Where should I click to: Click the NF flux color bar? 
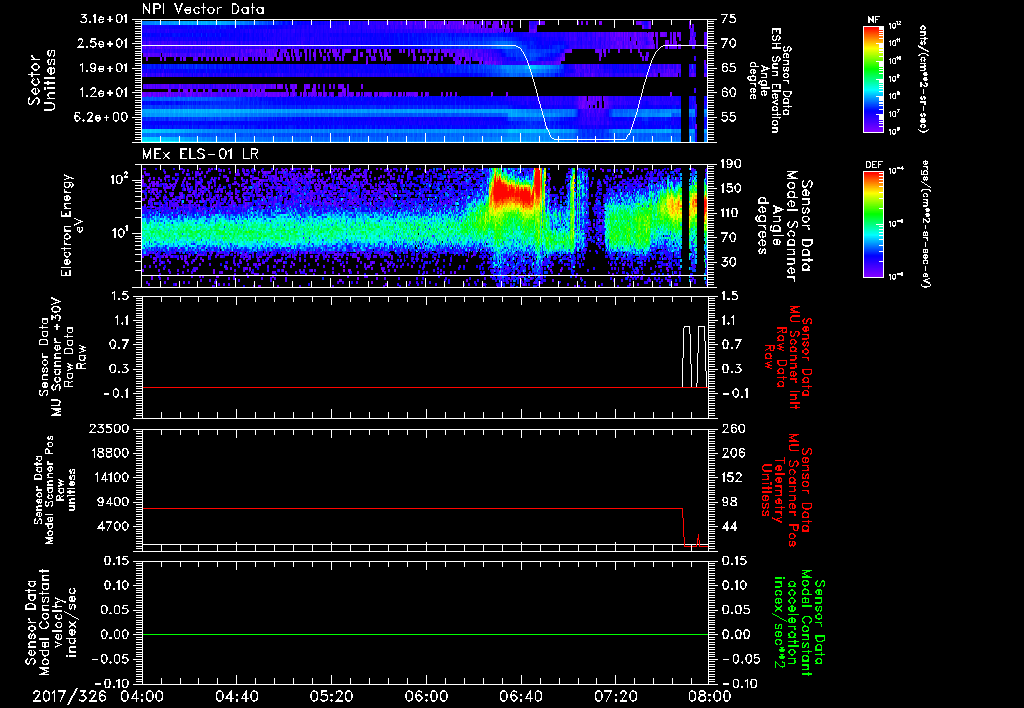[x=873, y=78]
